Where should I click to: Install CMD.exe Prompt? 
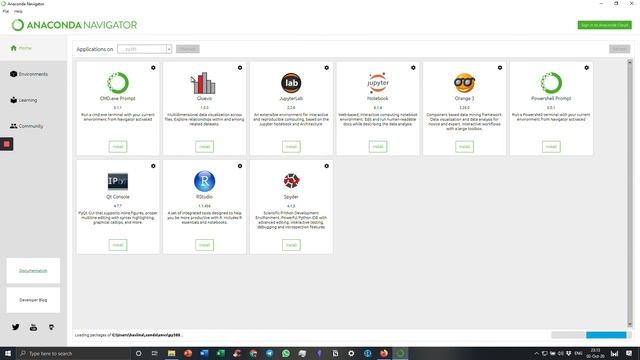click(x=118, y=147)
